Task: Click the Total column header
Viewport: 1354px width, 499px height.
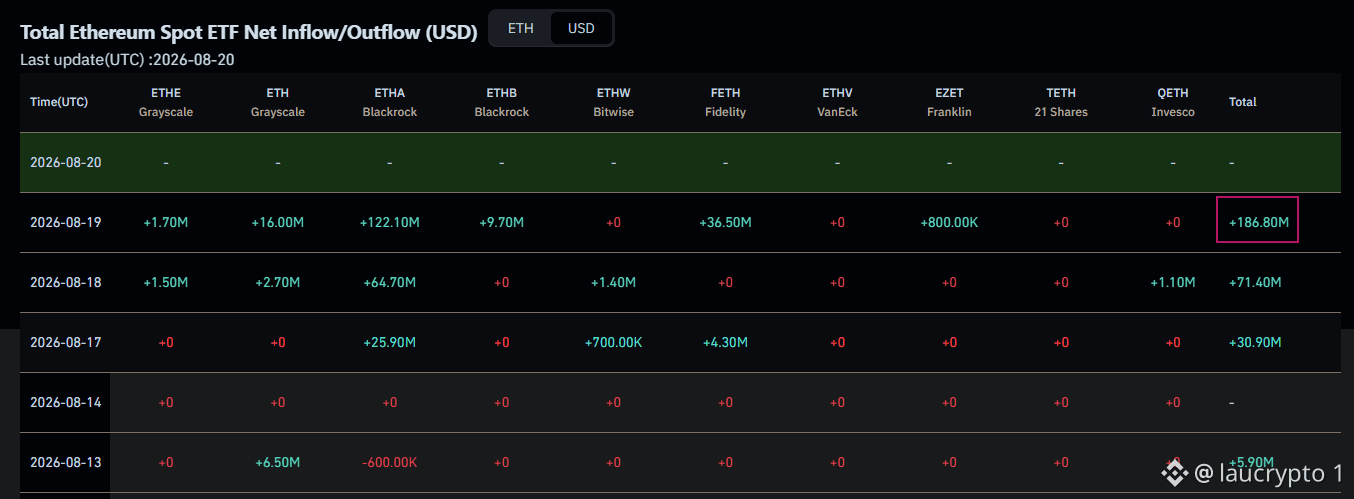Action: point(1243,102)
